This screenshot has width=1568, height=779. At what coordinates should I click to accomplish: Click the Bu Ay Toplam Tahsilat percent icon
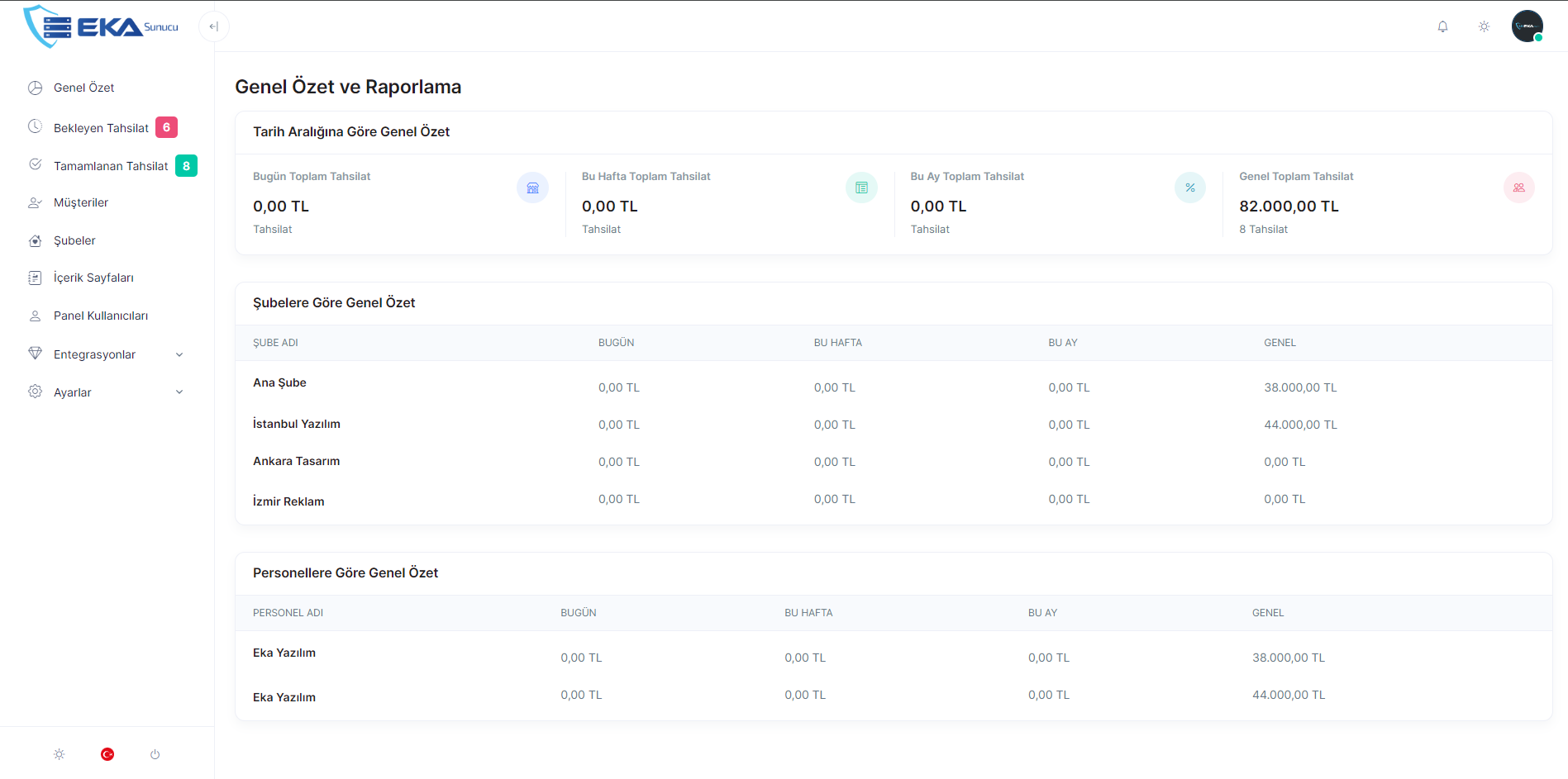point(1190,188)
